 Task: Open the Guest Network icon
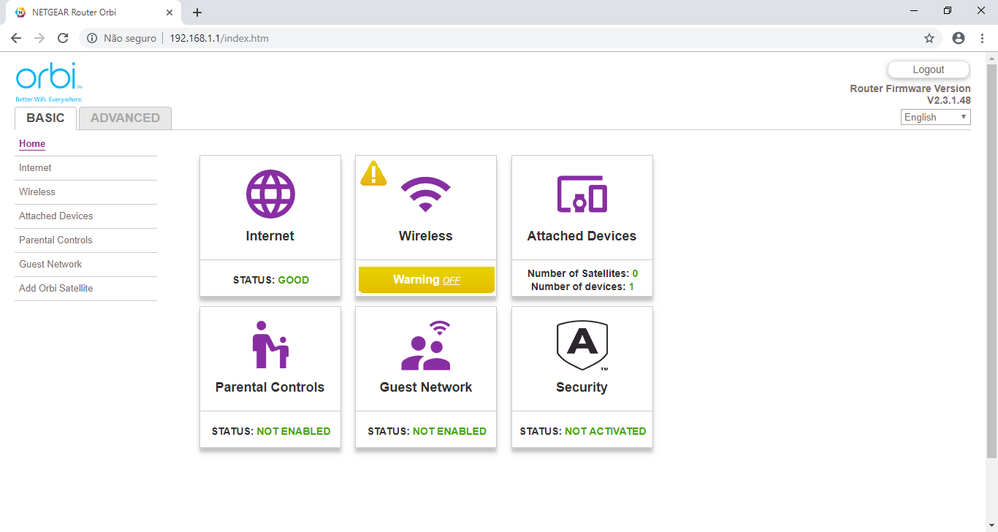tap(426, 345)
